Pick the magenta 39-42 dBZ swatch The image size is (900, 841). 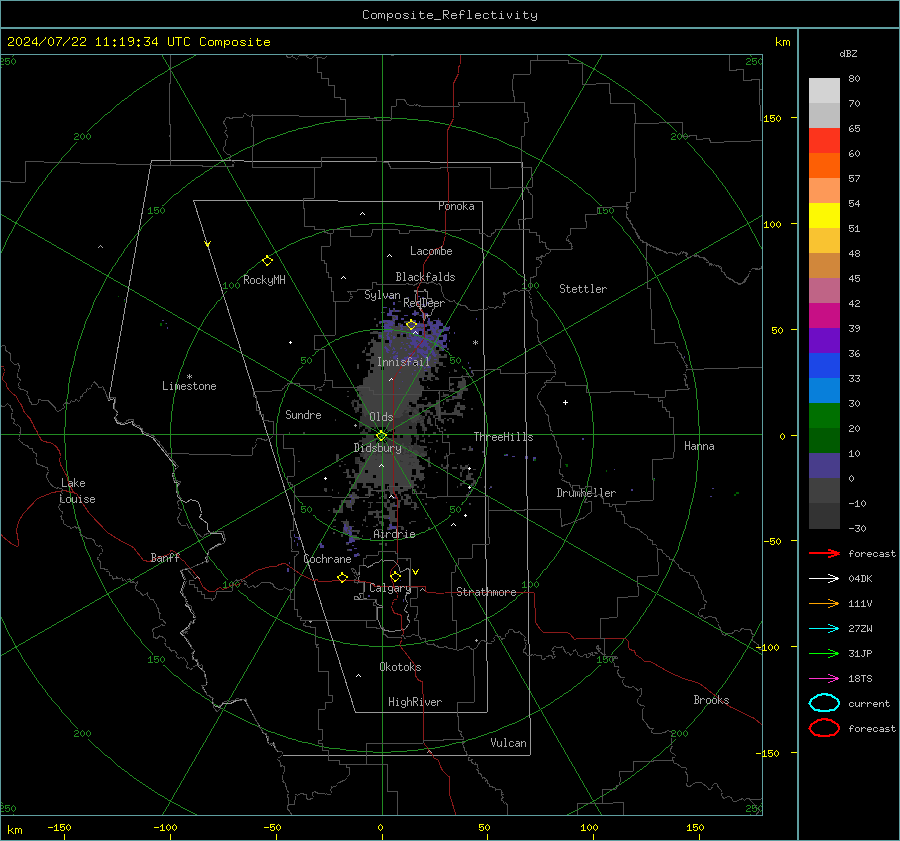pyautogui.click(x=824, y=315)
